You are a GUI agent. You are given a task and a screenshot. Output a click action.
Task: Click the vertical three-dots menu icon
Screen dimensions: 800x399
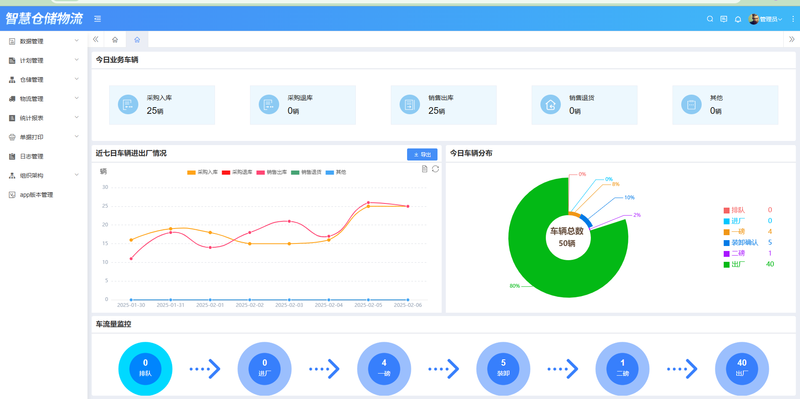tap(793, 19)
